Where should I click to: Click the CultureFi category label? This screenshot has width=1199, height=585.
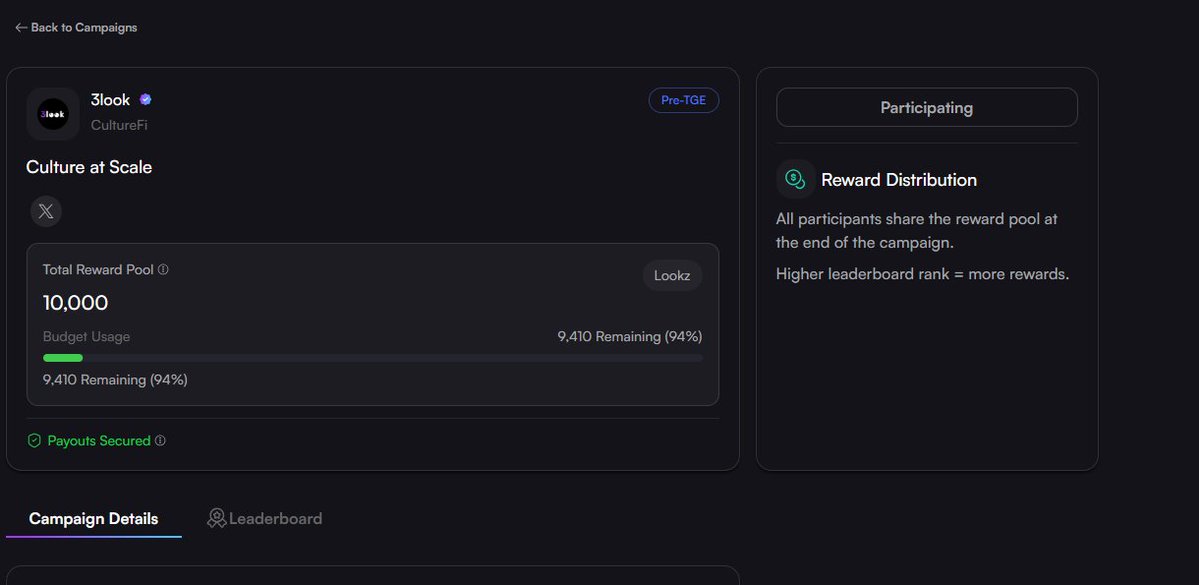tap(119, 125)
